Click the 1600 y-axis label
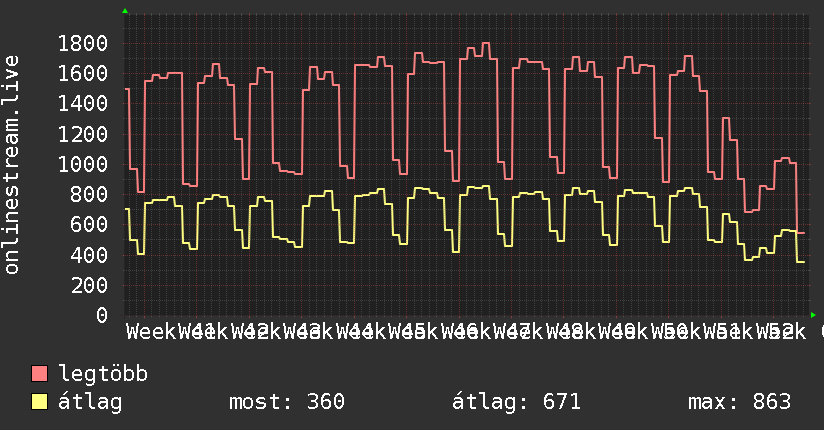This screenshot has width=824, height=430. tap(83, 73)
